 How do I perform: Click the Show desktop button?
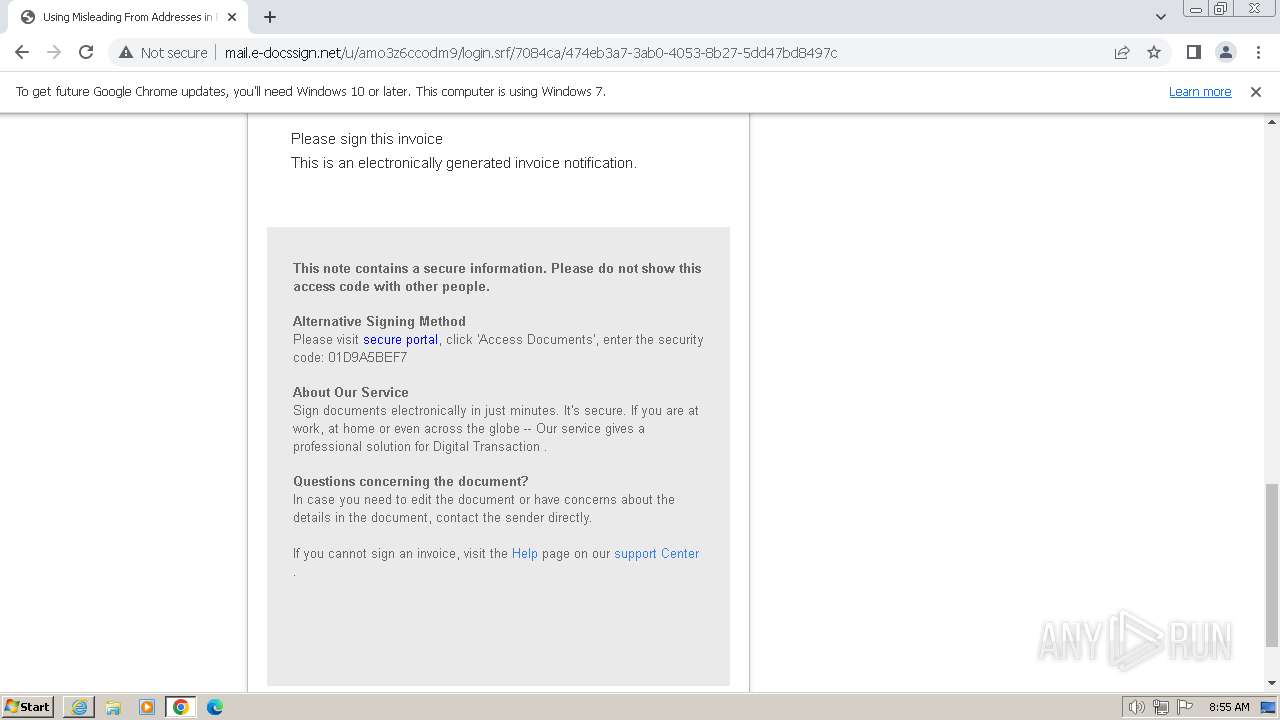pyautogui.click(x=1269, y=707)
